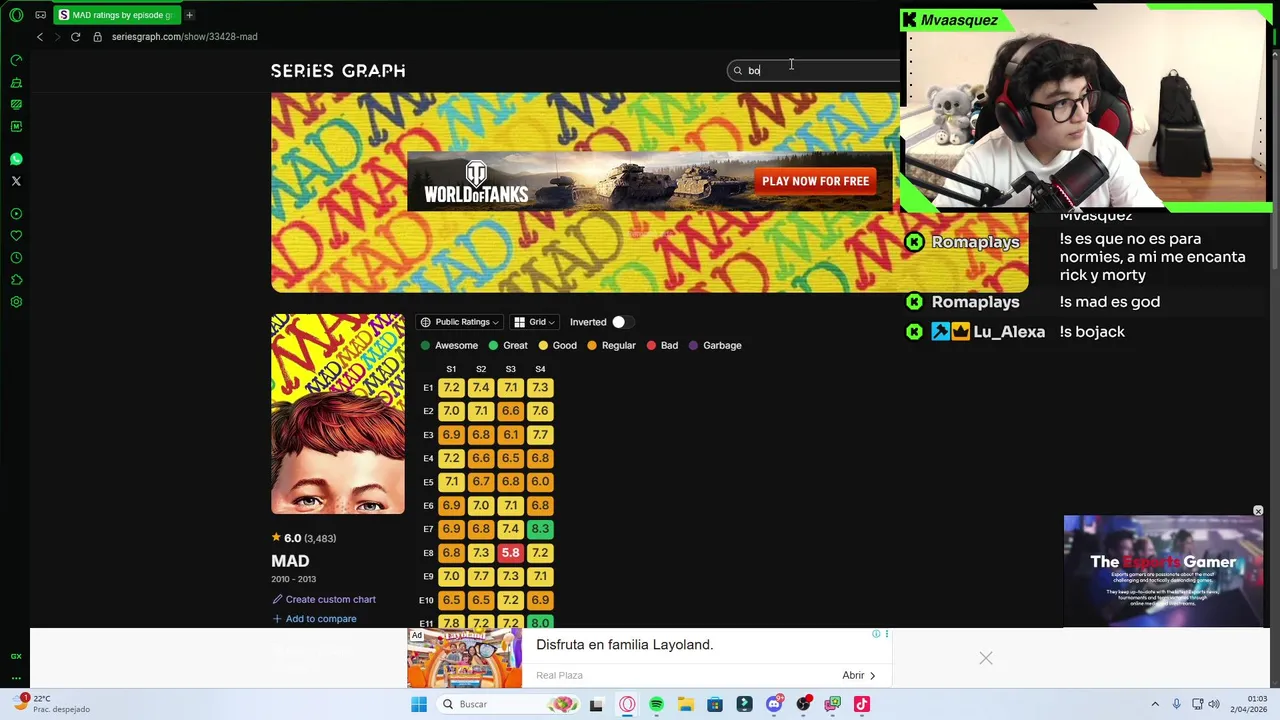Open Microsoft Store from the taskbar

coord(715,704)
